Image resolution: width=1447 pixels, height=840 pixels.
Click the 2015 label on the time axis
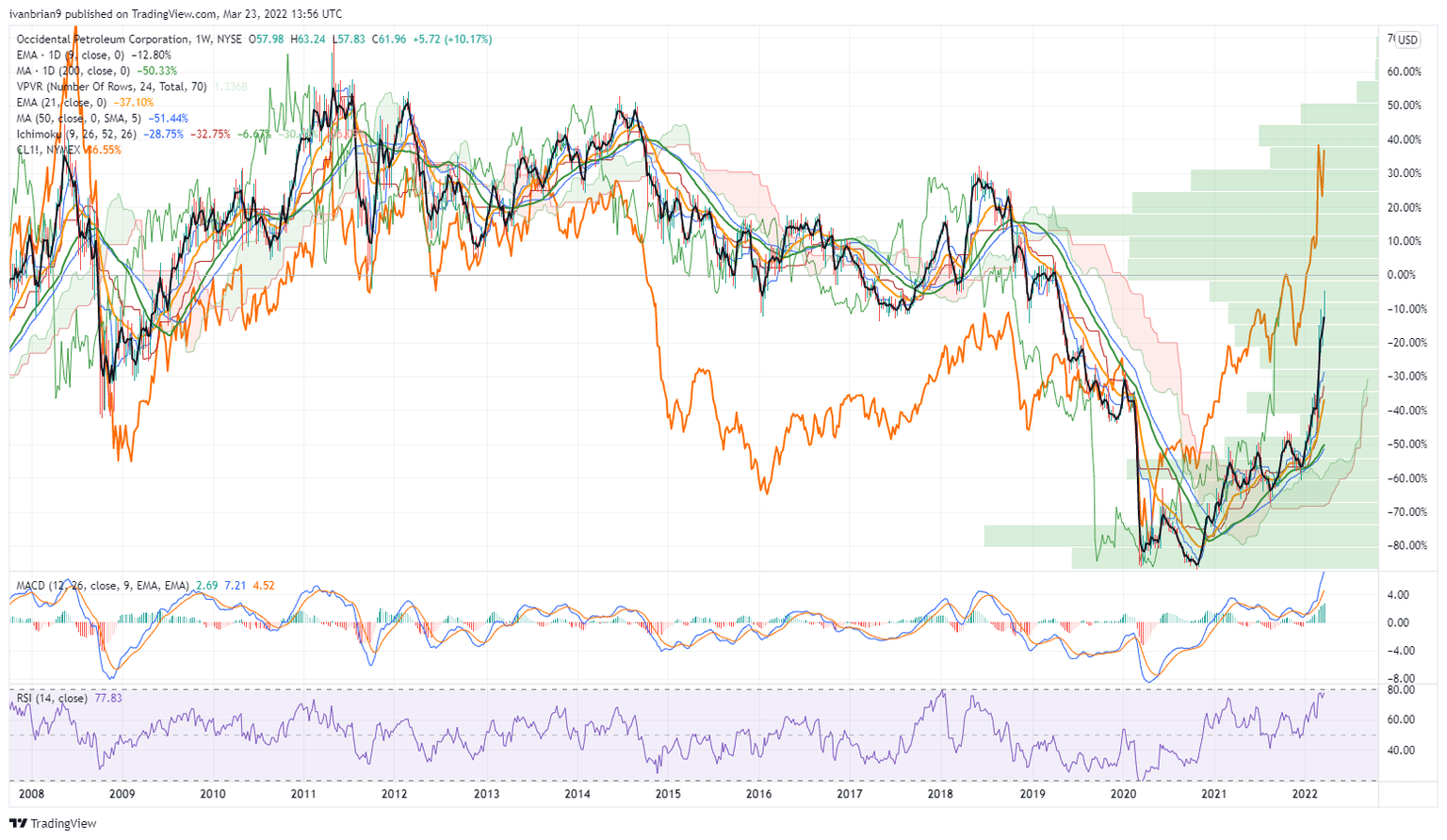point(668,794)
